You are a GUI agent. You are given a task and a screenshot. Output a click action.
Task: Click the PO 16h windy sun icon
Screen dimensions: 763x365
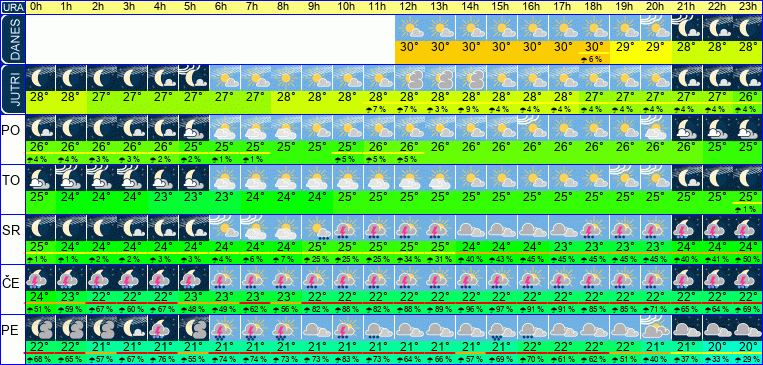click(533, 128)
